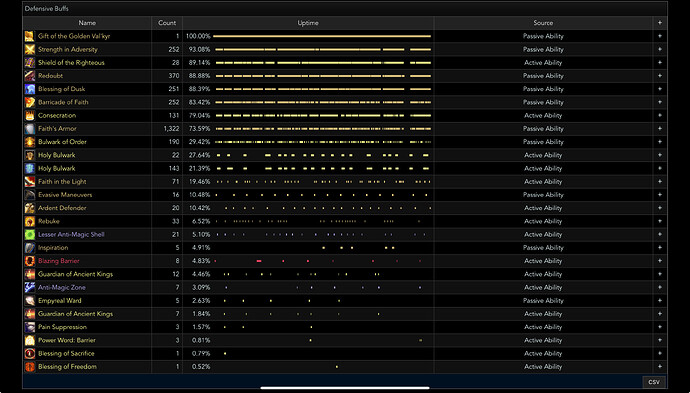This screenshot has width=690, height=393.
Task: Click the Holy Bulwark icon with count 22
Action: coord(29,155)
